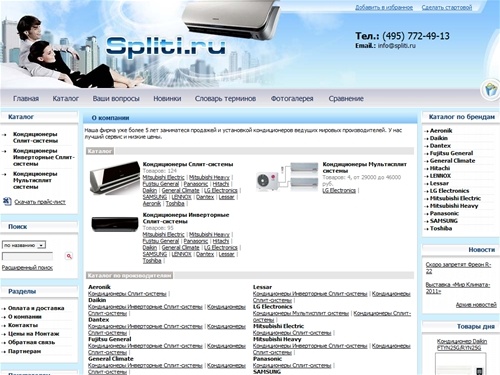Open the Новинки menu item
The height and width of the screenshot is (375, 500).
(167, 99)
